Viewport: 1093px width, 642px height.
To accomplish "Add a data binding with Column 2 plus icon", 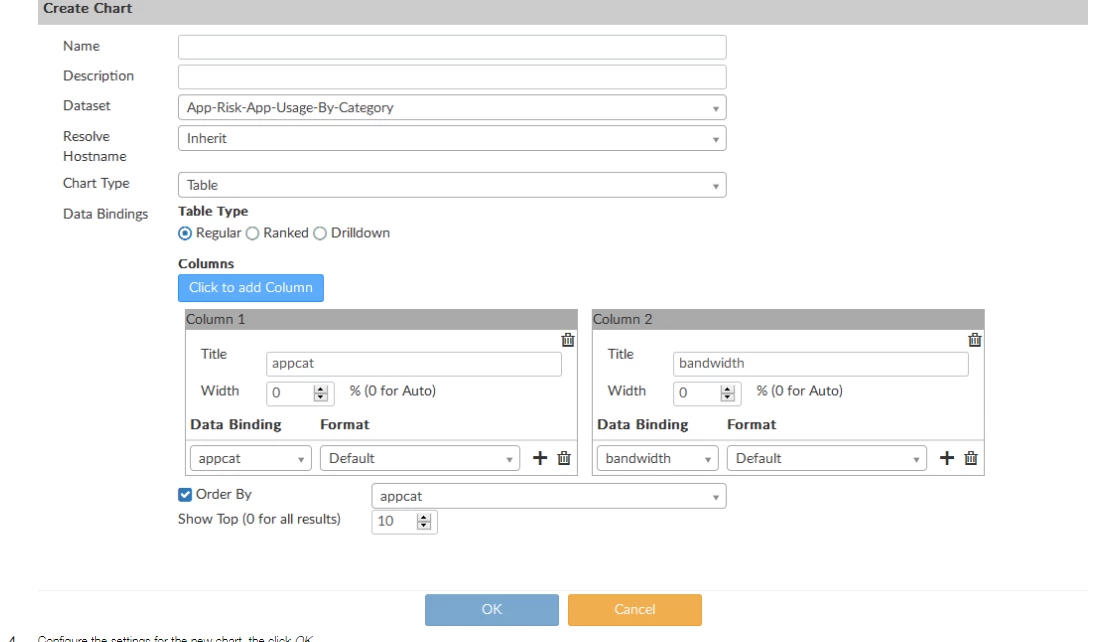I will click(x=947, y=458).
